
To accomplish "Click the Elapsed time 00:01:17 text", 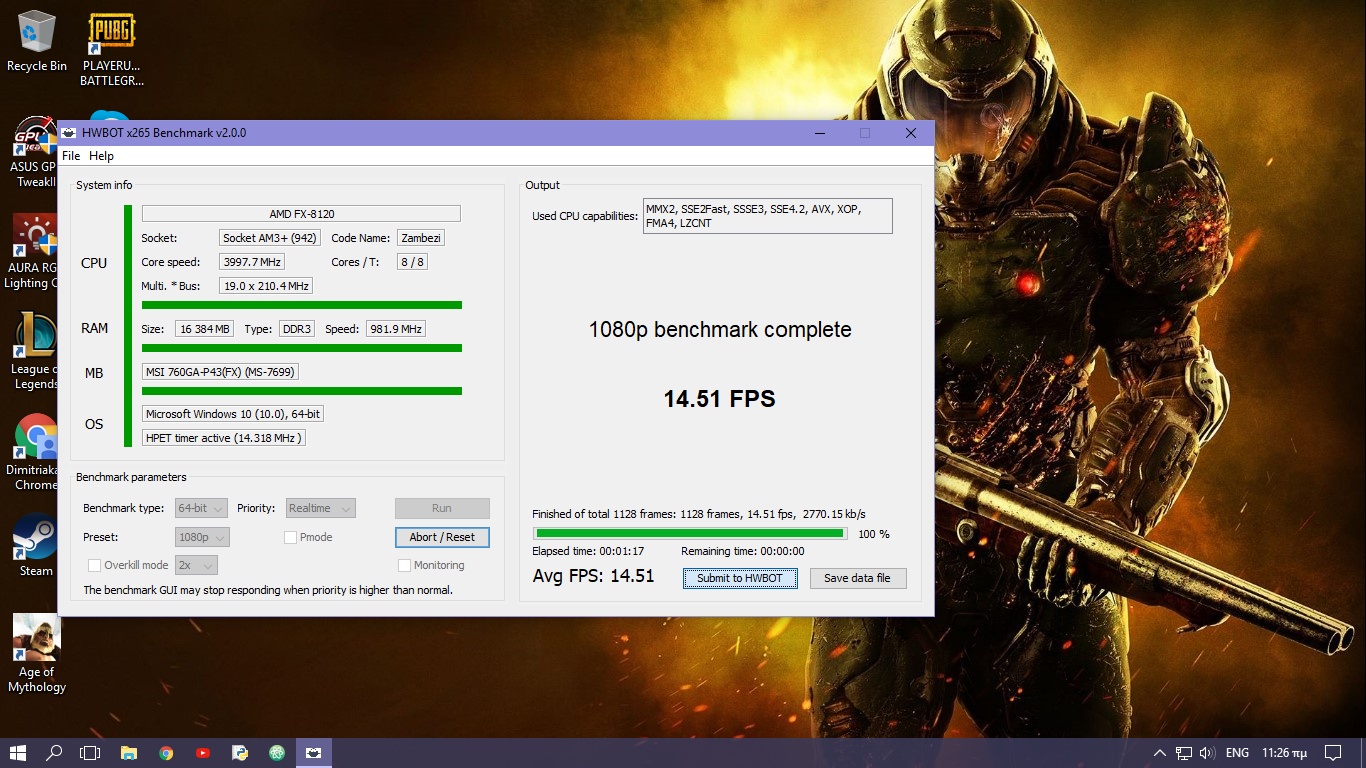I will (588, 552).
